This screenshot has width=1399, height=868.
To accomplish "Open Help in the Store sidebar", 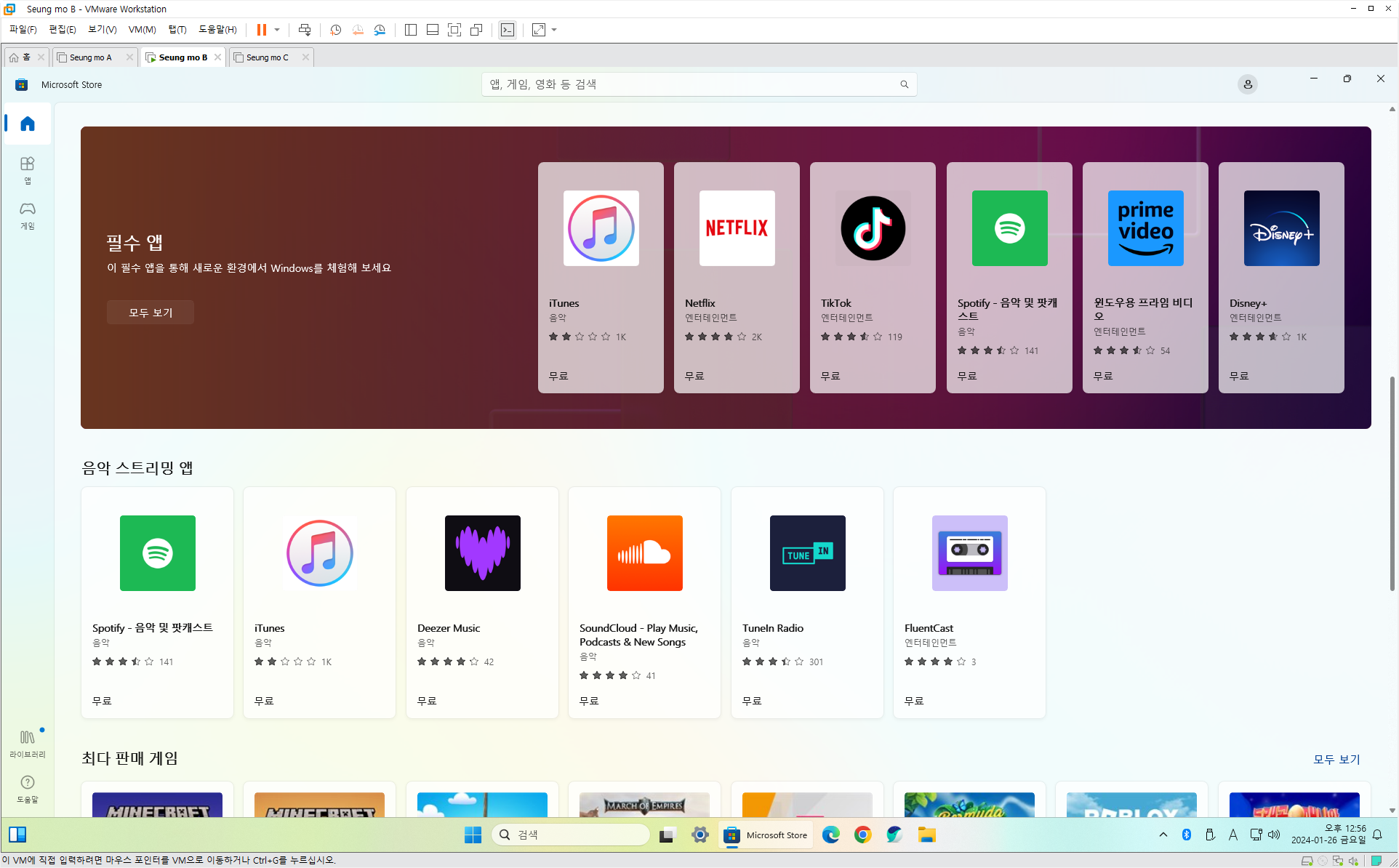I will point(27,788).
